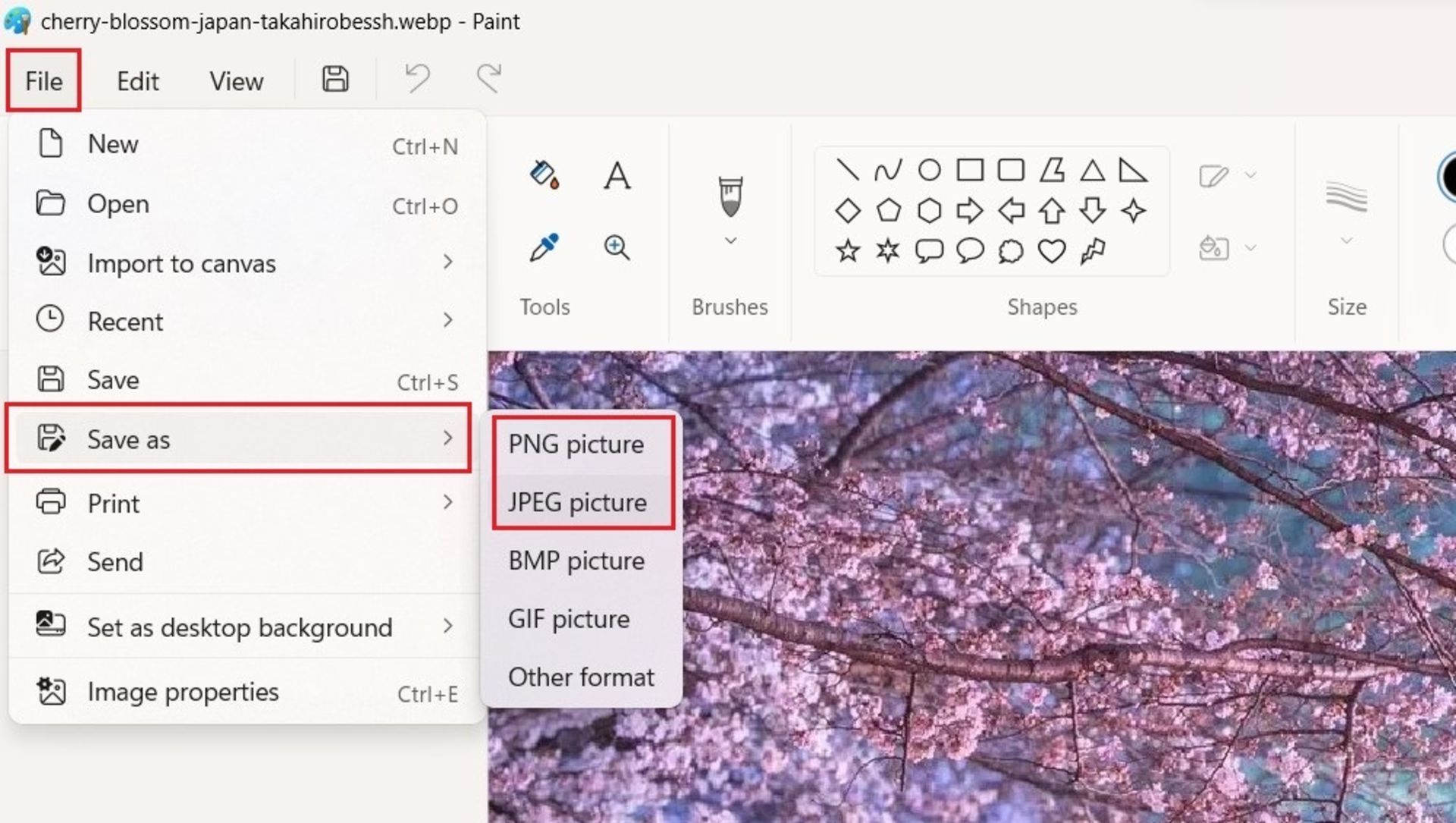
Task: Click the Edit menu item
Action: (137, 79)
